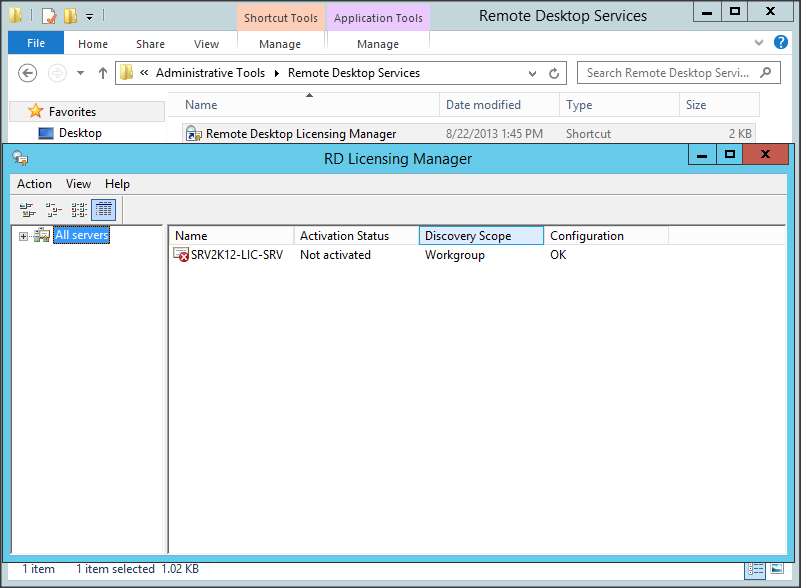Switch to Large Icons view in toolbar

click(x=27, y=209)
